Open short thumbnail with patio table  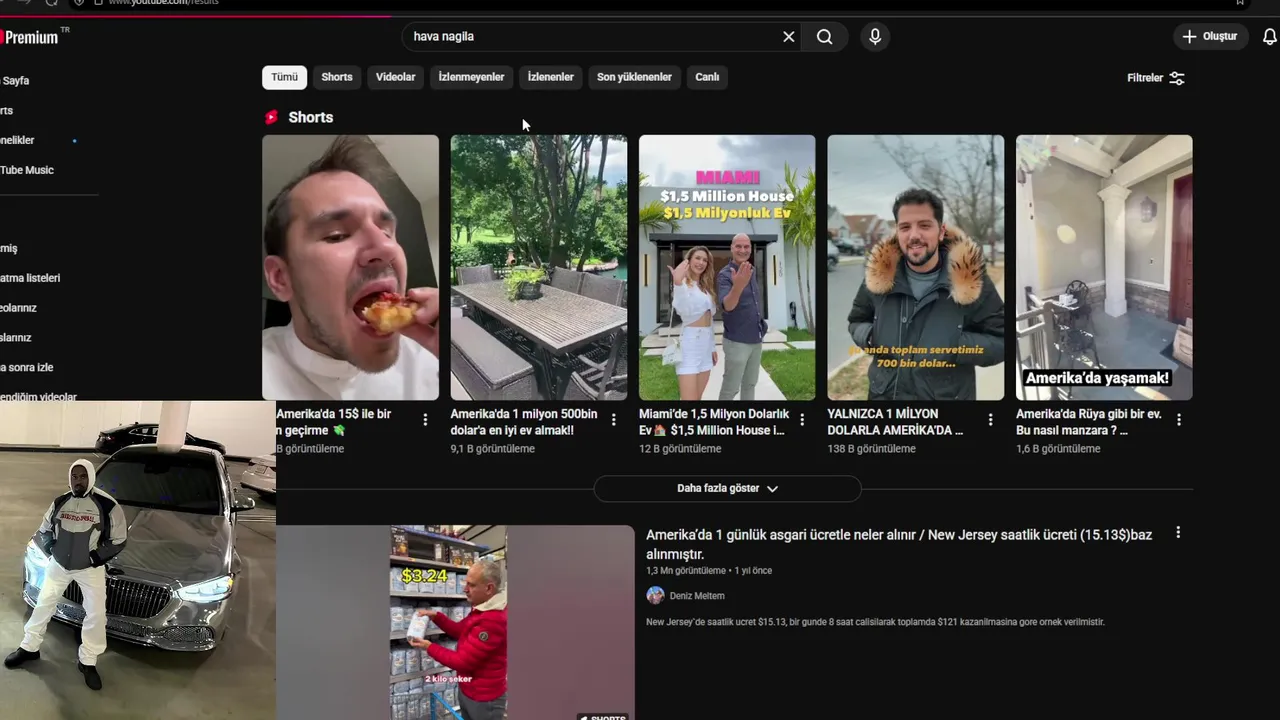coord(539,267)
